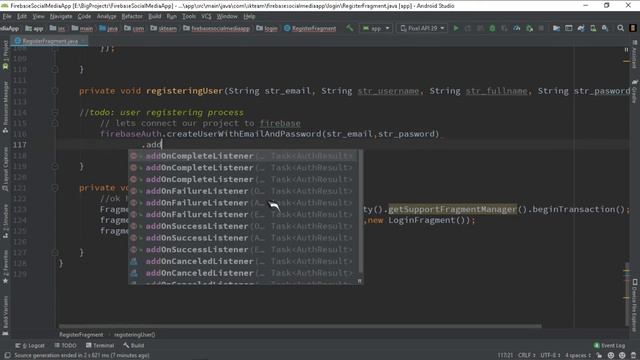Click the autocomplete popup vertical scrollbar
Viewport: 640px width, 360px height.
[360, 212]
